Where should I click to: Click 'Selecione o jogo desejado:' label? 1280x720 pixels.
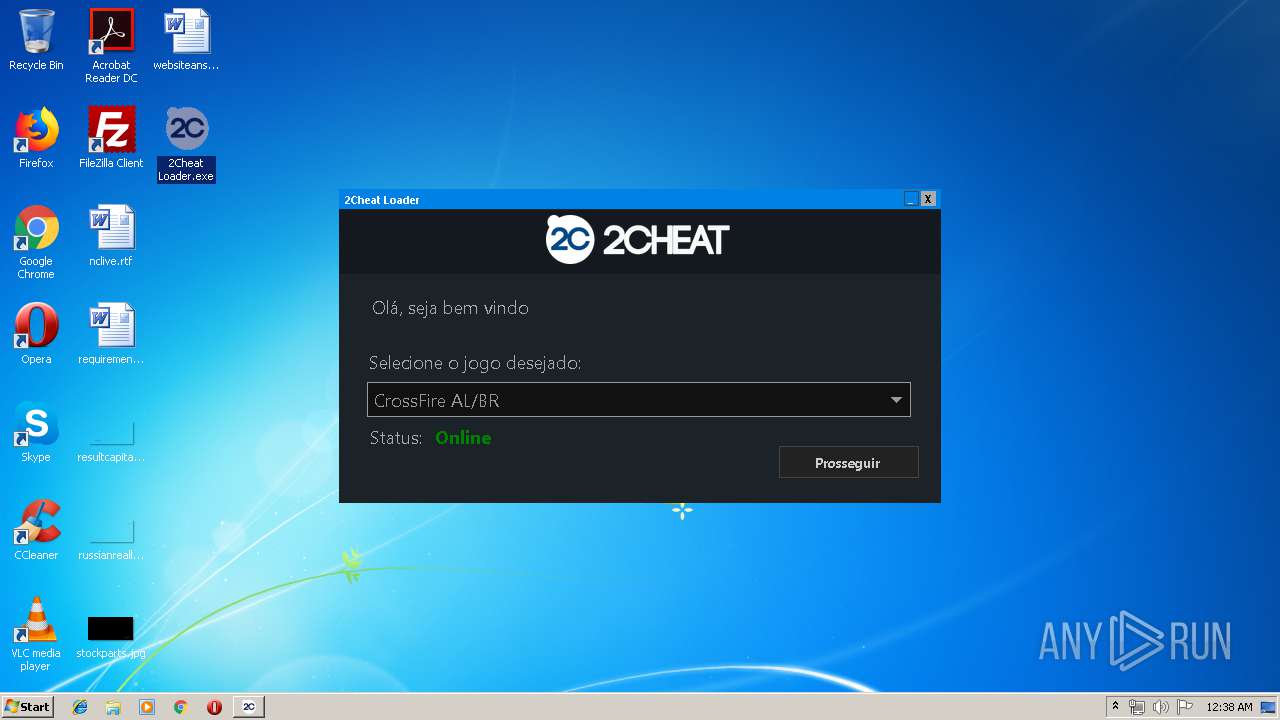[475, 363]
